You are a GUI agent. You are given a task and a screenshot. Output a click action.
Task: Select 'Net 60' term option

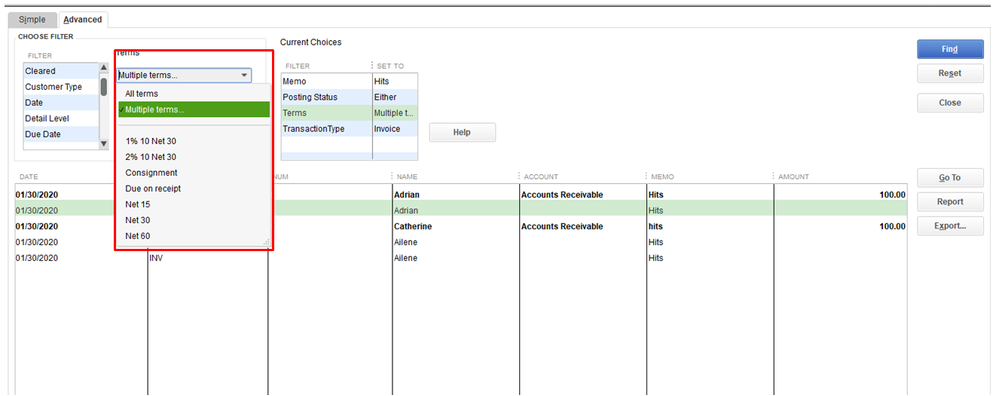coord(194,236)
